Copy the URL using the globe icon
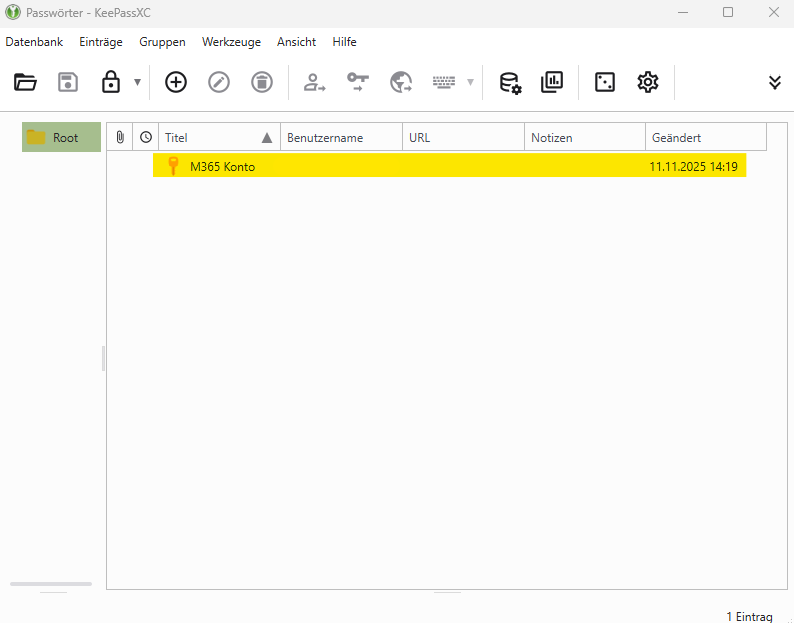 (x=401, y=82)
